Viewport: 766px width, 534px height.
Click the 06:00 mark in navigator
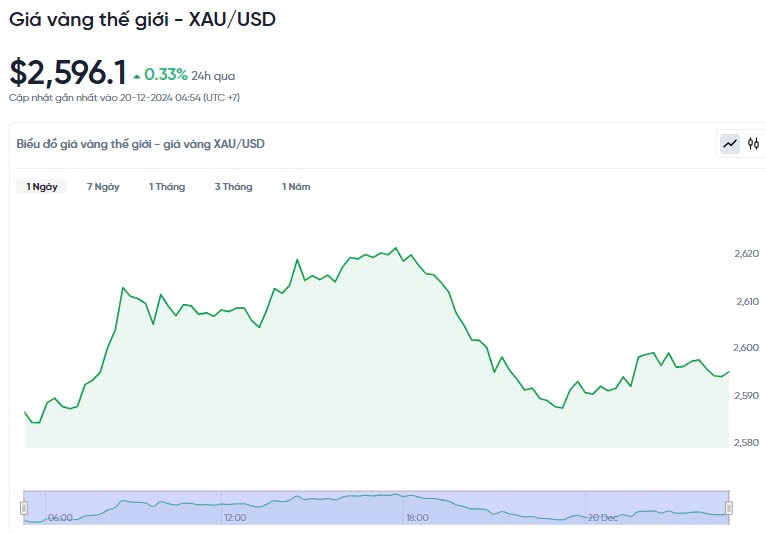pos(60,517)
